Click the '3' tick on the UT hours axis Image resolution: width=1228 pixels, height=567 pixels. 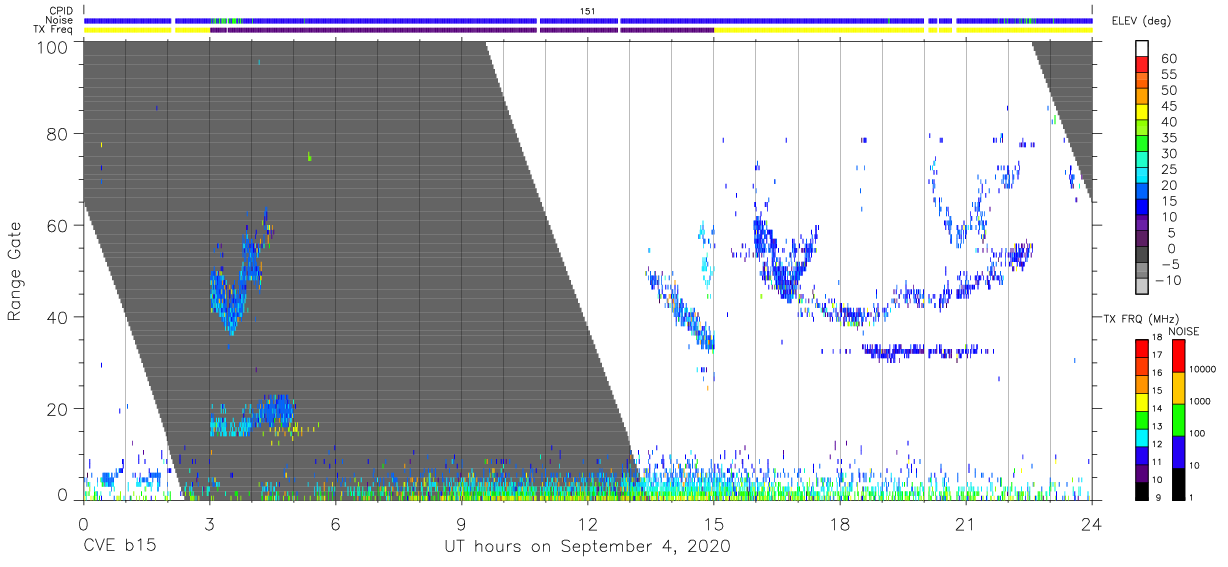(x=209, y=522)
